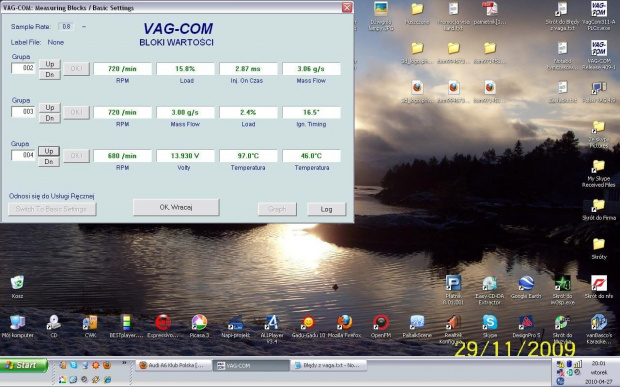Expand the quick launch overflow chevron

pos(124,362)
